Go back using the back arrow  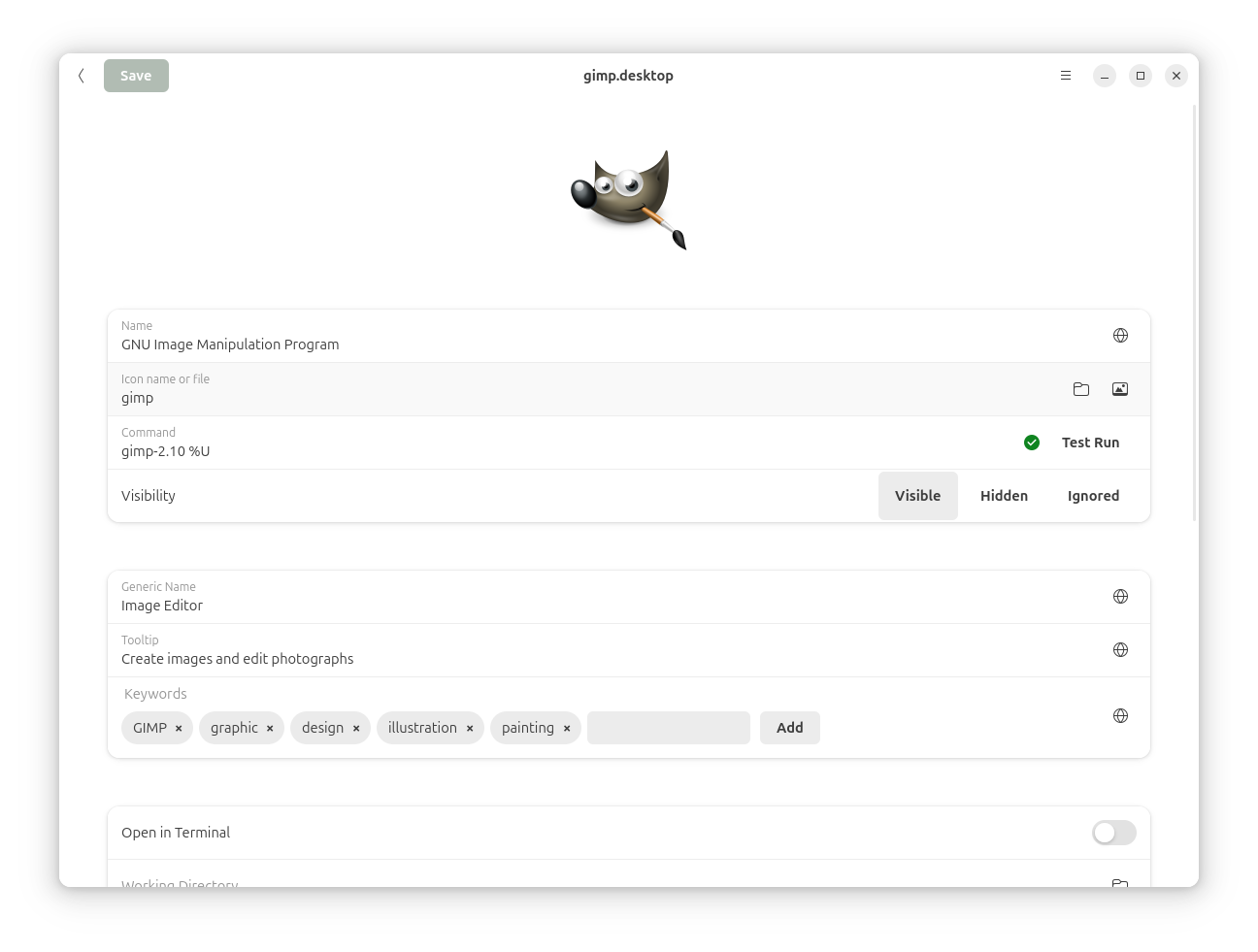[82, 76]
